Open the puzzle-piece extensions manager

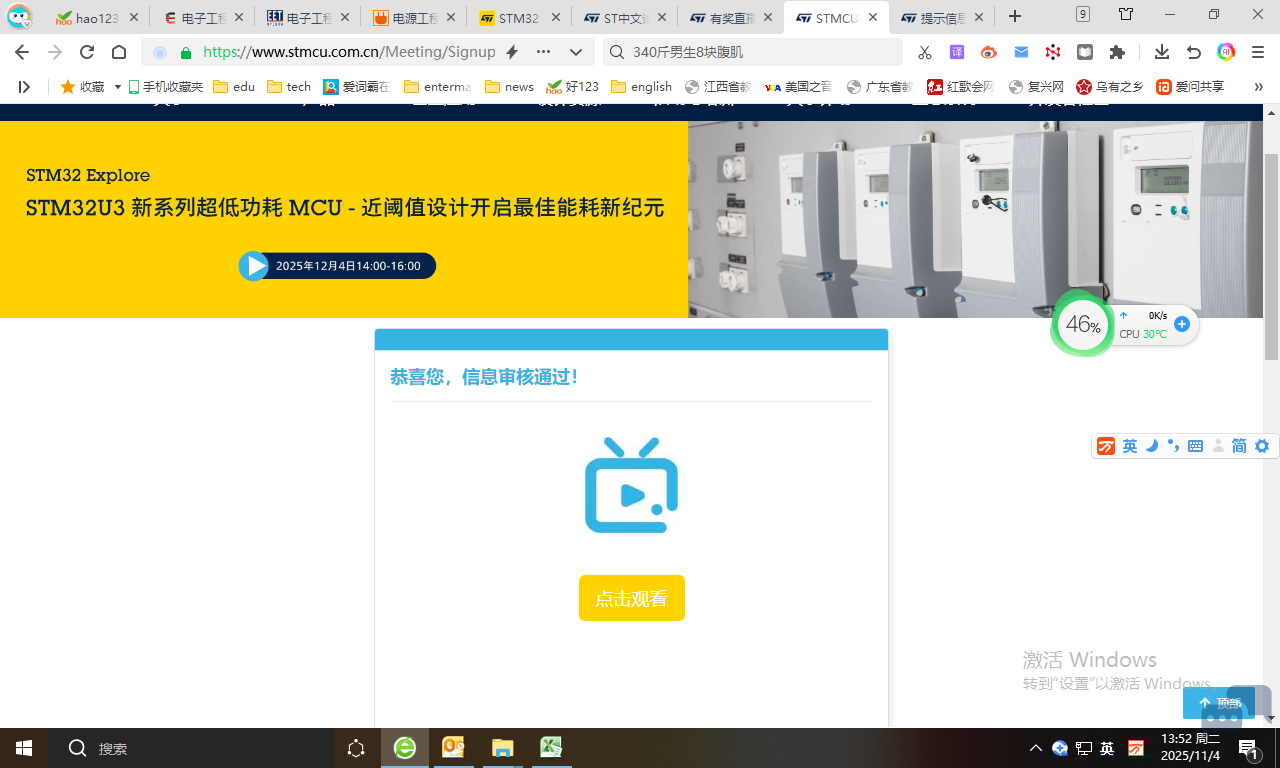(1117, 52)
